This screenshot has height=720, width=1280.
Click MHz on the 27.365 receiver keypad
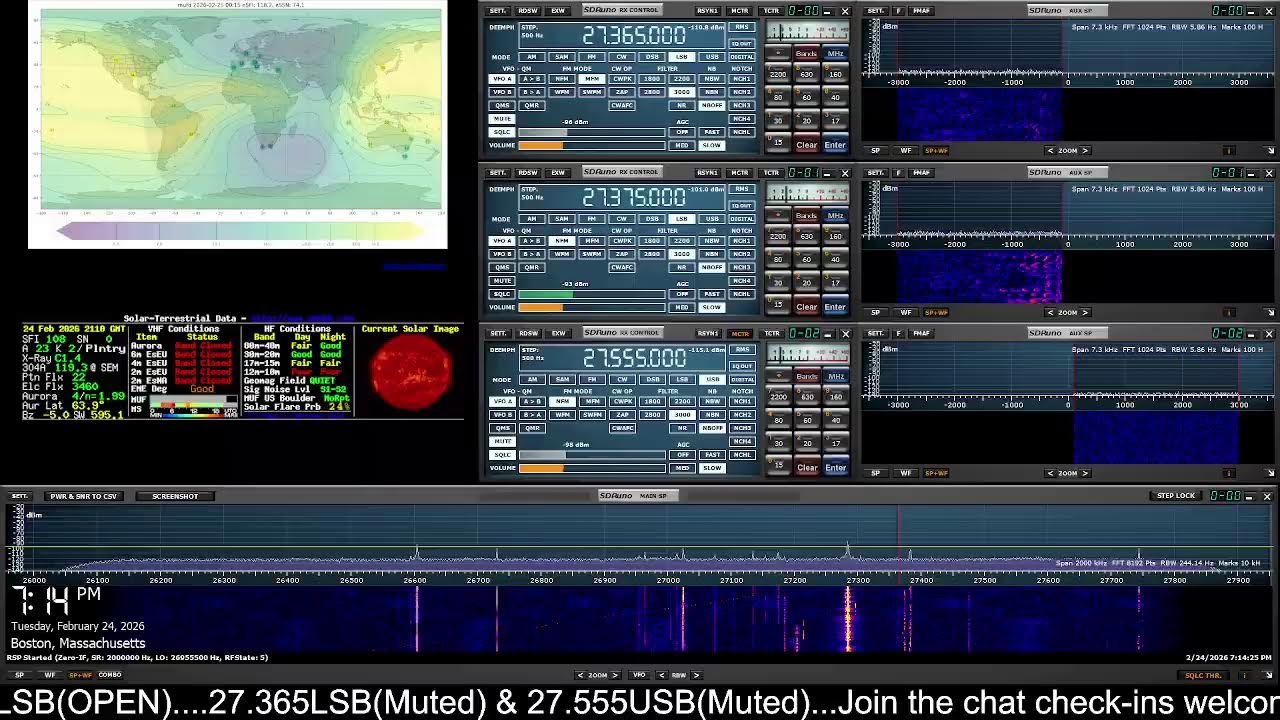click(x=835, y=54)
